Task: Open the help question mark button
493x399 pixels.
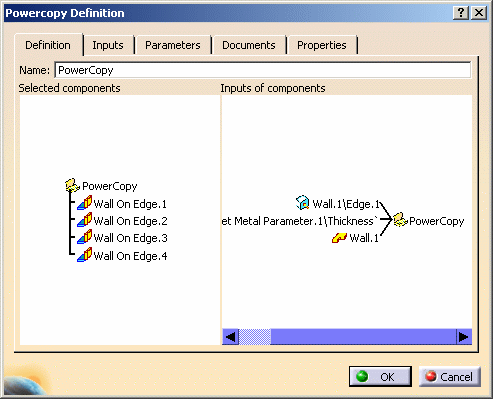Action: click(x=461, y=13)
